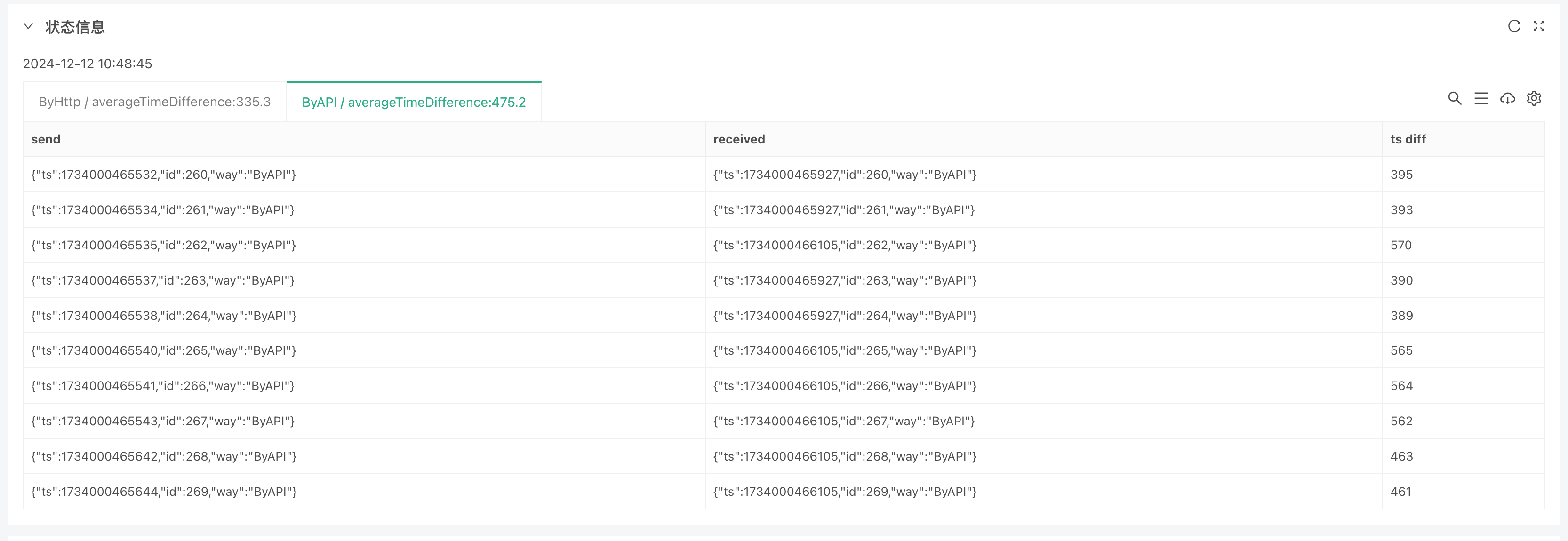This screenshot has height=541, width=1568.
Task: Collapse the 状态信息 panel chevron
Action: pos(28,26)
